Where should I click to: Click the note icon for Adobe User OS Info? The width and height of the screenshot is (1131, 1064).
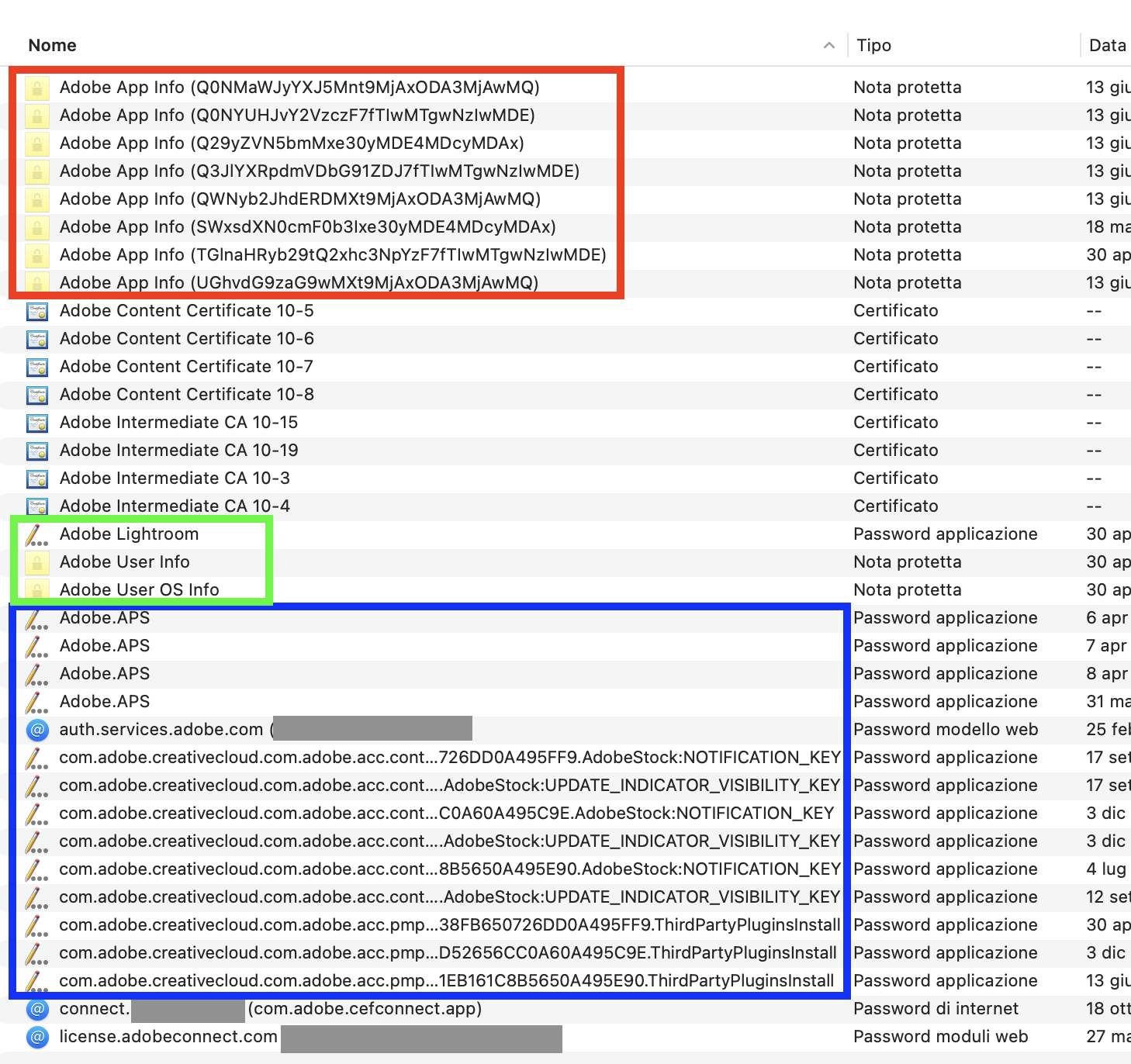[36, 590]
